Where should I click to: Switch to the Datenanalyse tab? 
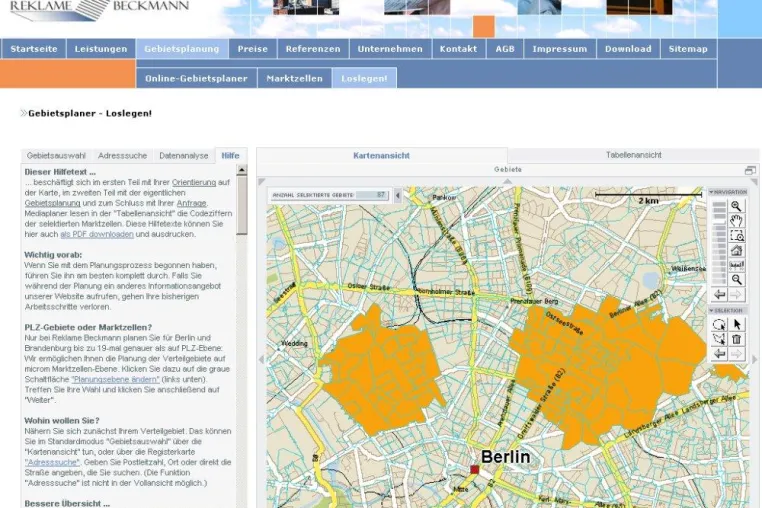[x=184, y=156]
